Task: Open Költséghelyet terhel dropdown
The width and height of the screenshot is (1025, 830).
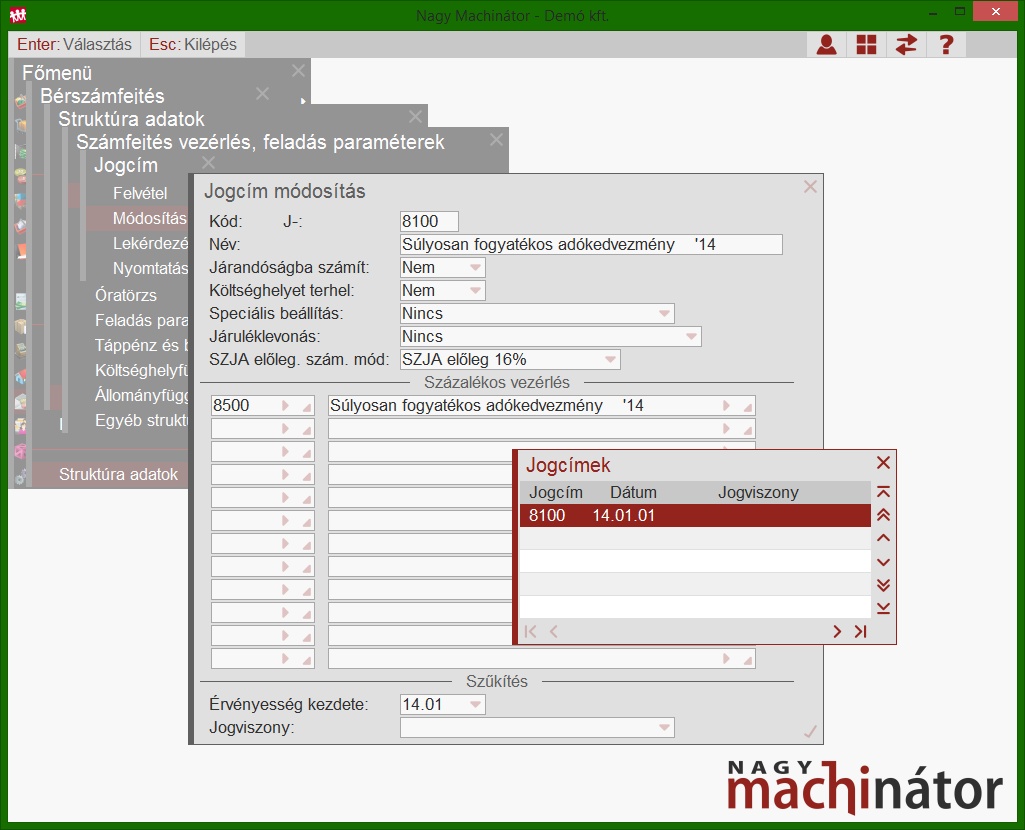Action: [475, 290]
